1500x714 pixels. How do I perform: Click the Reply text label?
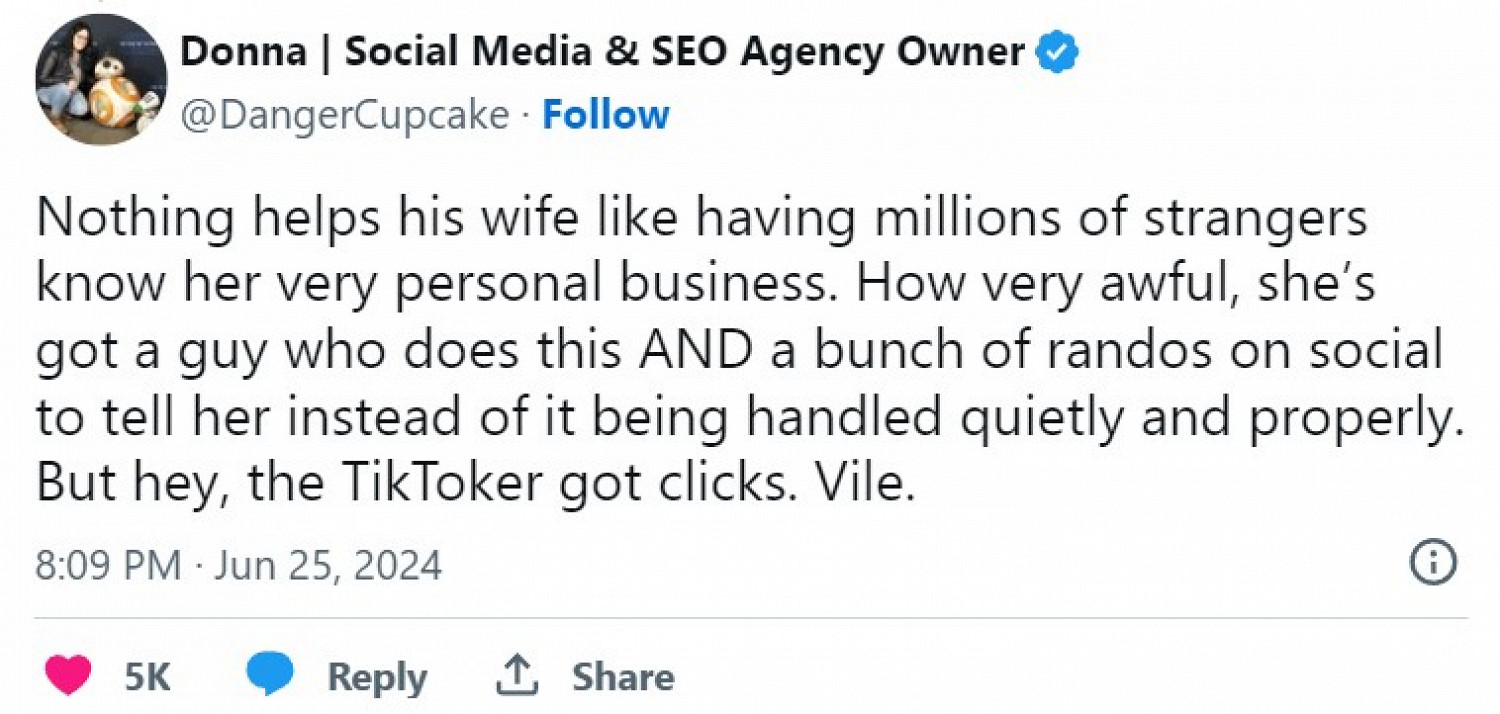click(377, 678)
